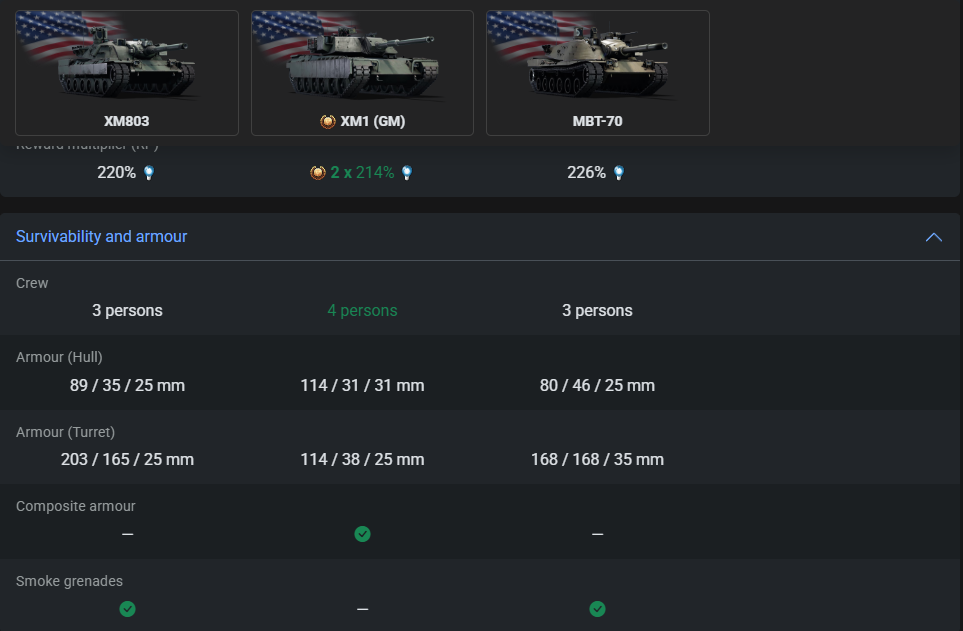Click the XM803 name label
The width and height of the screenshot is (963, 631).
coord(127,121)
